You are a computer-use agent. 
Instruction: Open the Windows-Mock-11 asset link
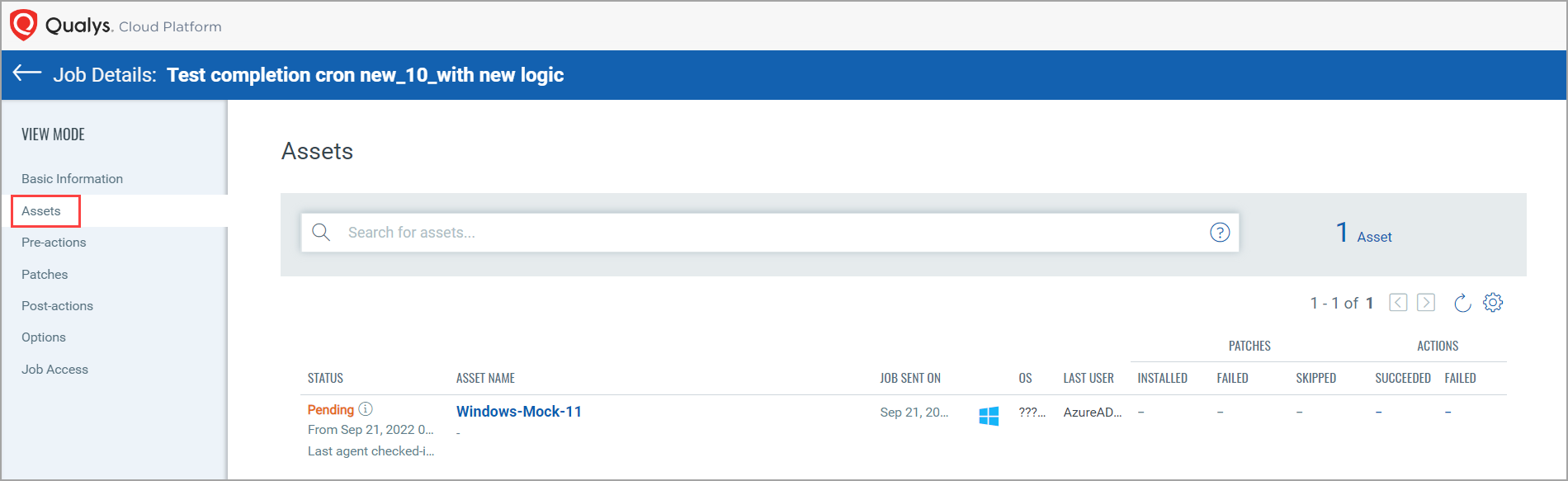518,412
